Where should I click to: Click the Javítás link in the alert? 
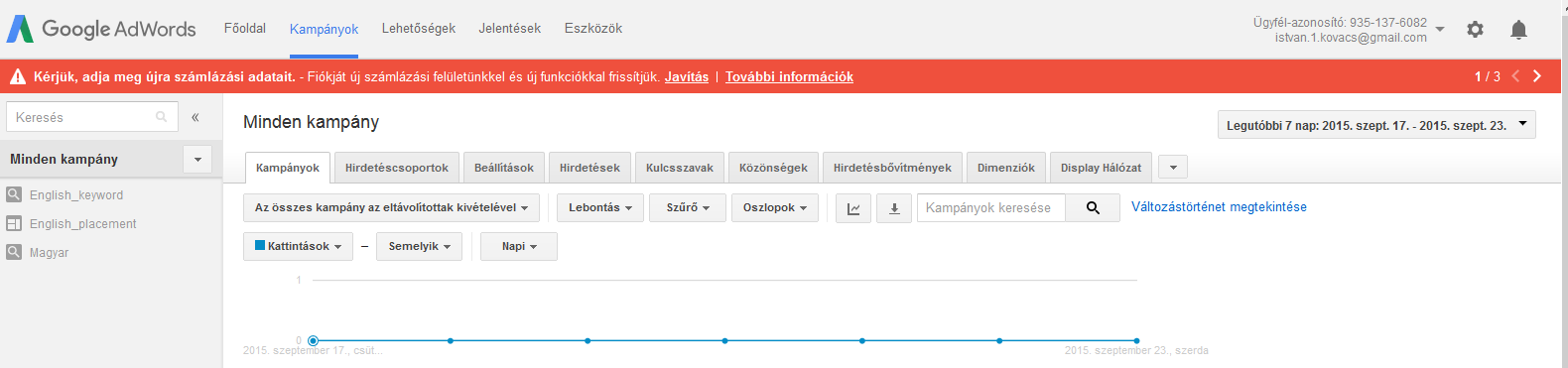(687, 76)
